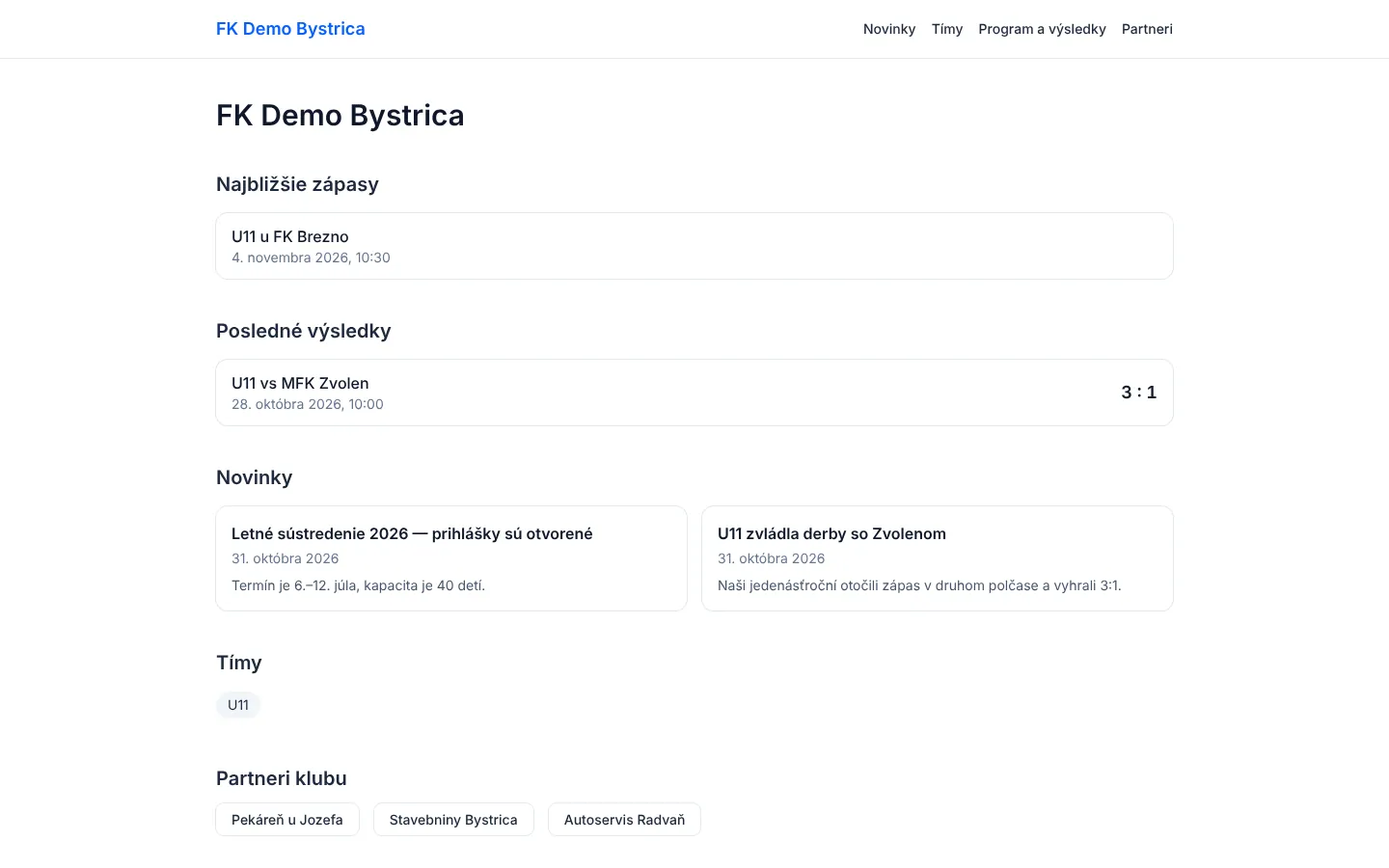The width and height of the screenshot is (1389, 868).
Task: Go to Tímy in the top navigation
Action: point(947,29)
